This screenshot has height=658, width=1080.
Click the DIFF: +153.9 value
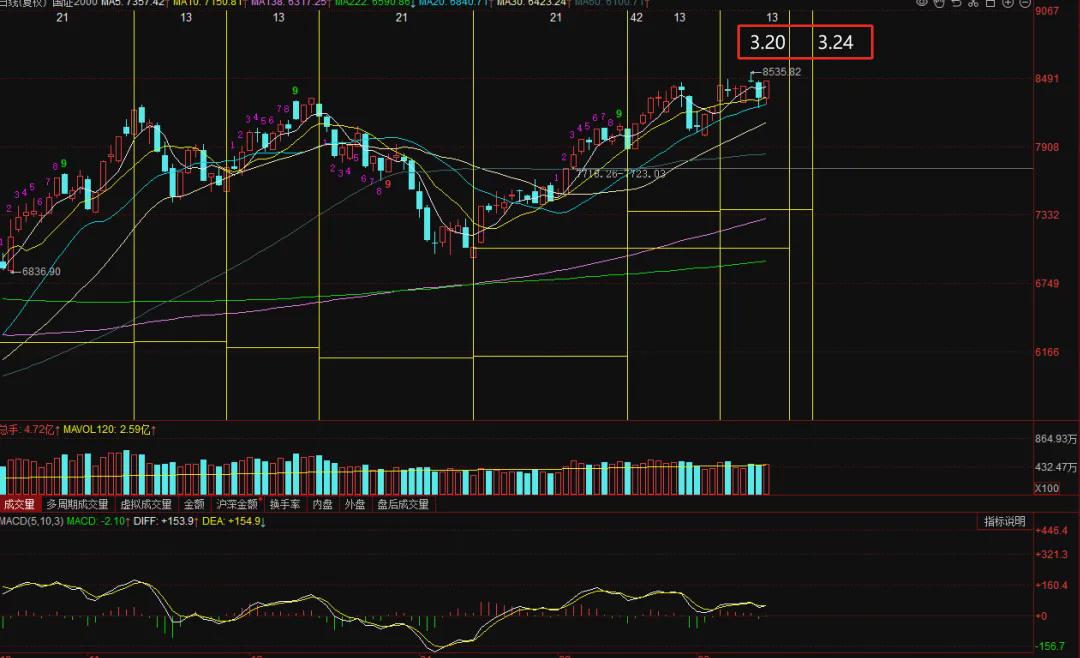[x=166, y=521]
